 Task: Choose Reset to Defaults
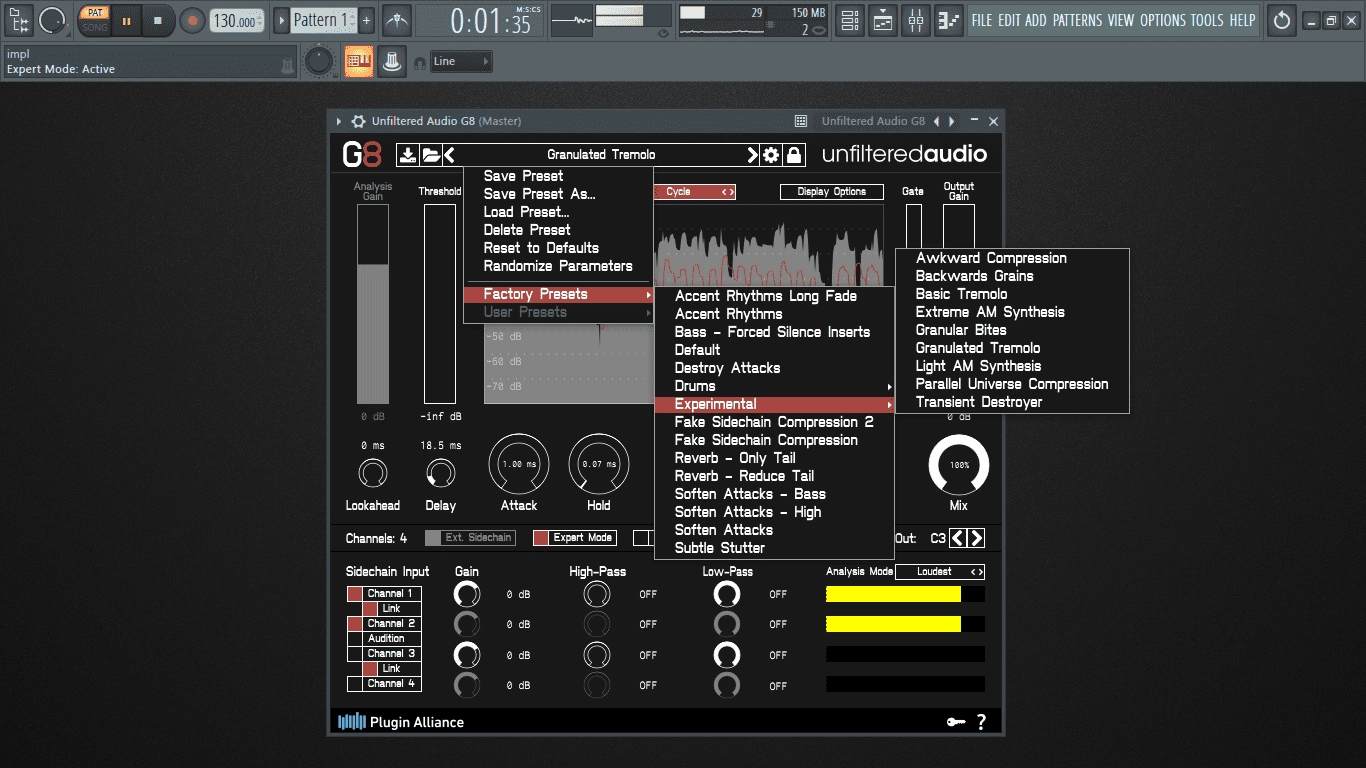[x=541, y=248]
